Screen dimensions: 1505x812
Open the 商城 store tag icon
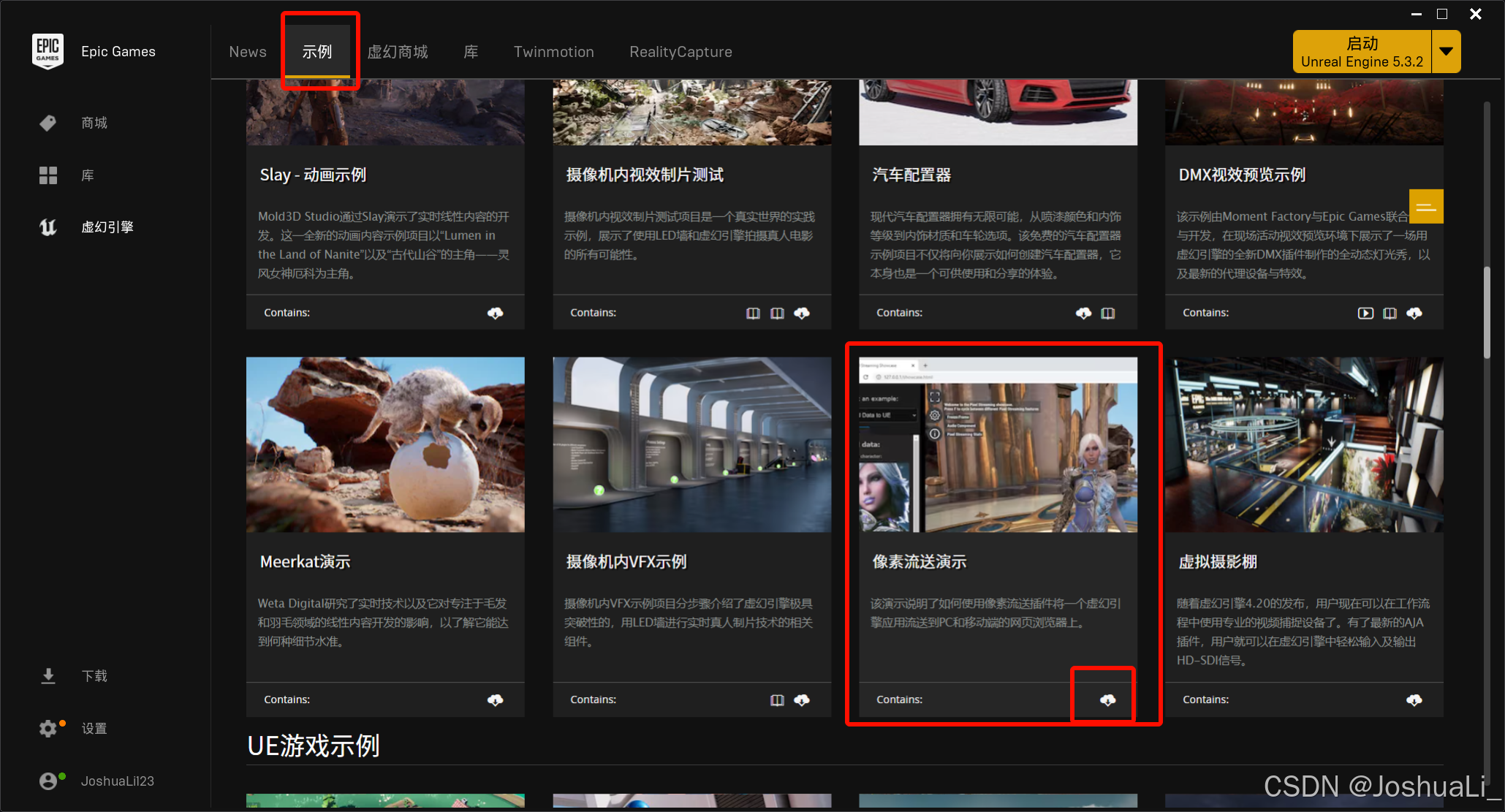[48, 123]
